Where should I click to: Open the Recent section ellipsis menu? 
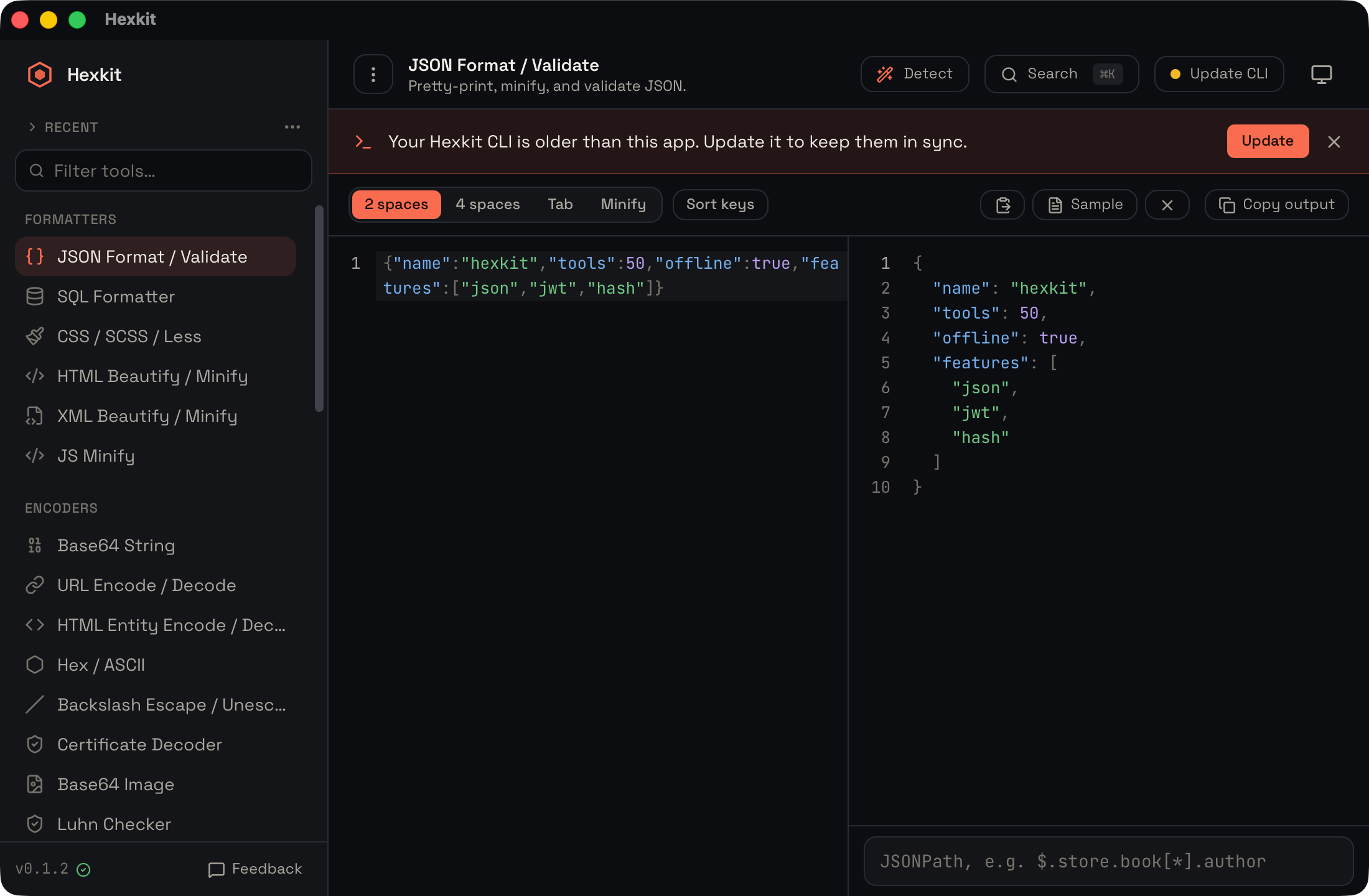click(292, 127)
